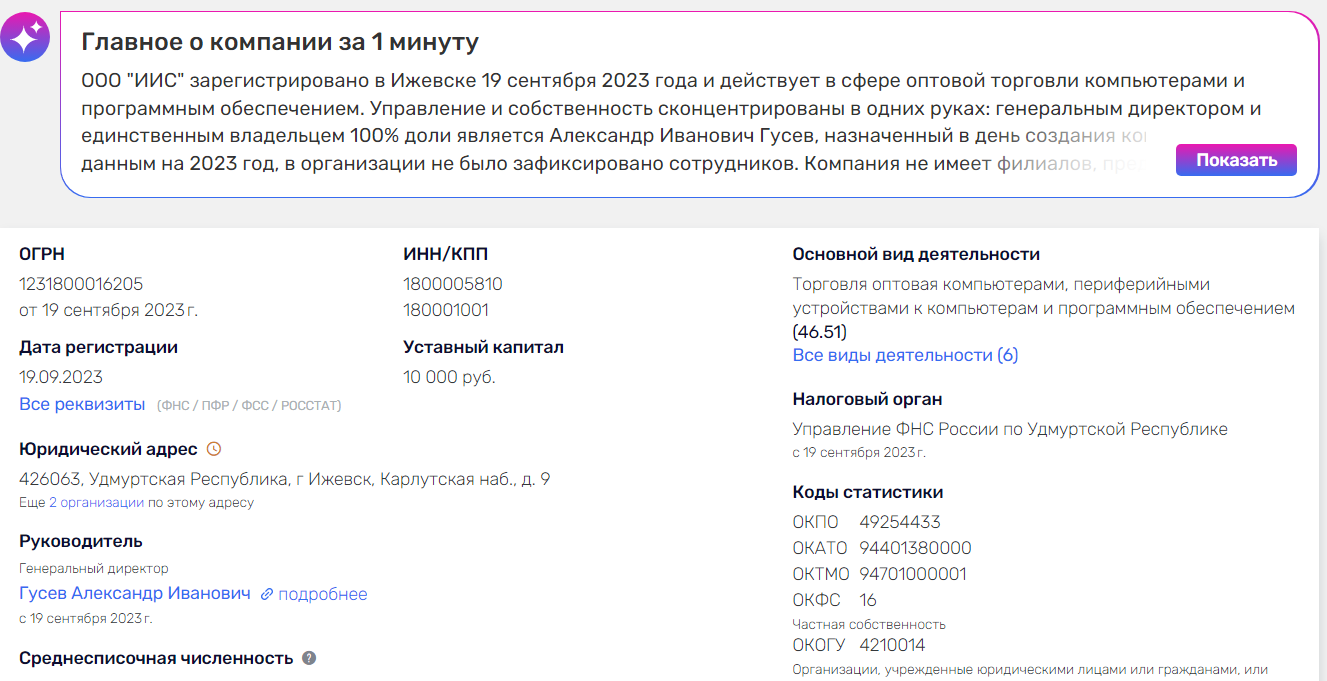Screen dimensions: 1327x681
Task: Follow the 2 организации link
Action: (96, 503)
